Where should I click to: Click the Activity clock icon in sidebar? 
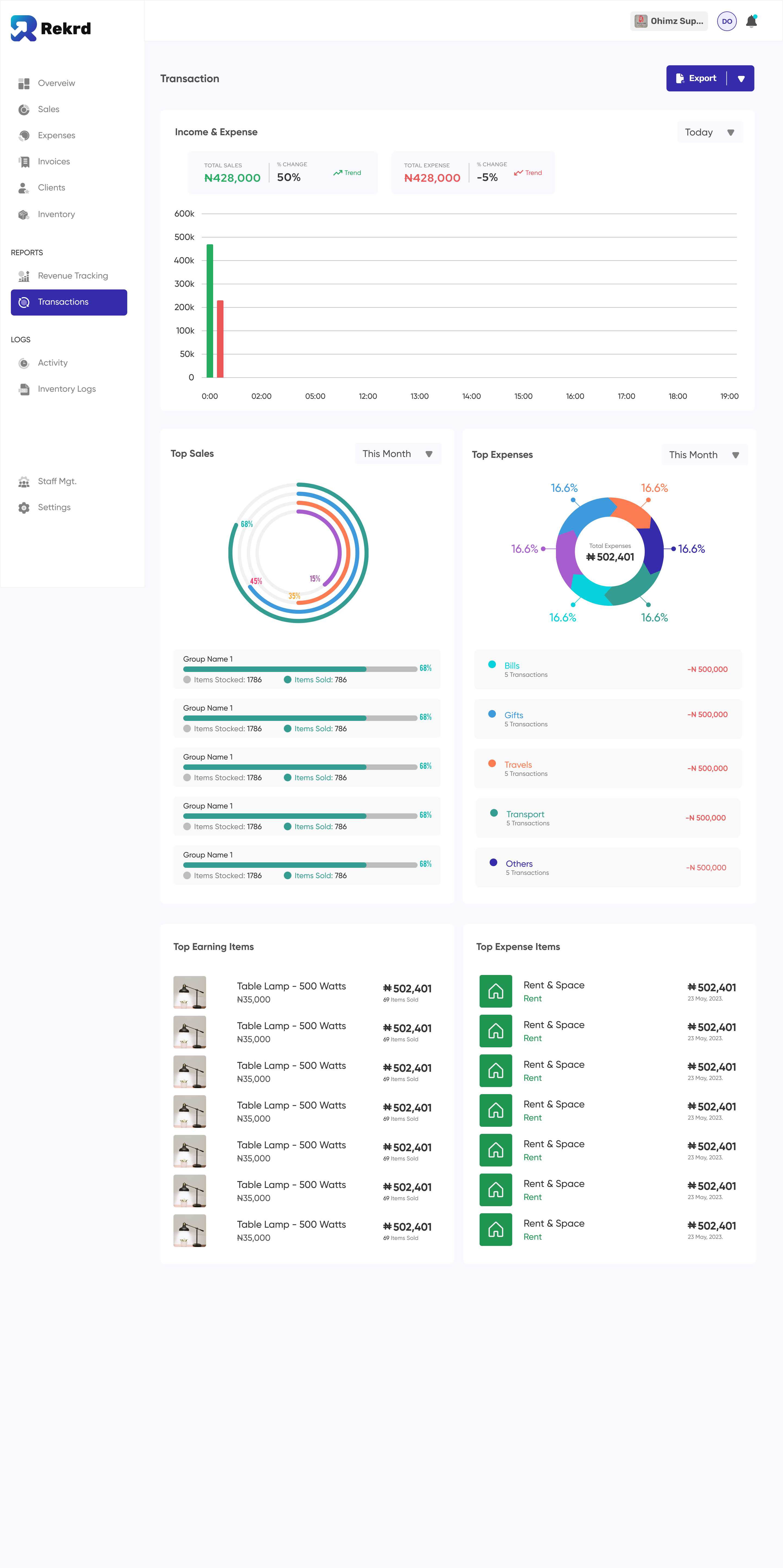24,363
